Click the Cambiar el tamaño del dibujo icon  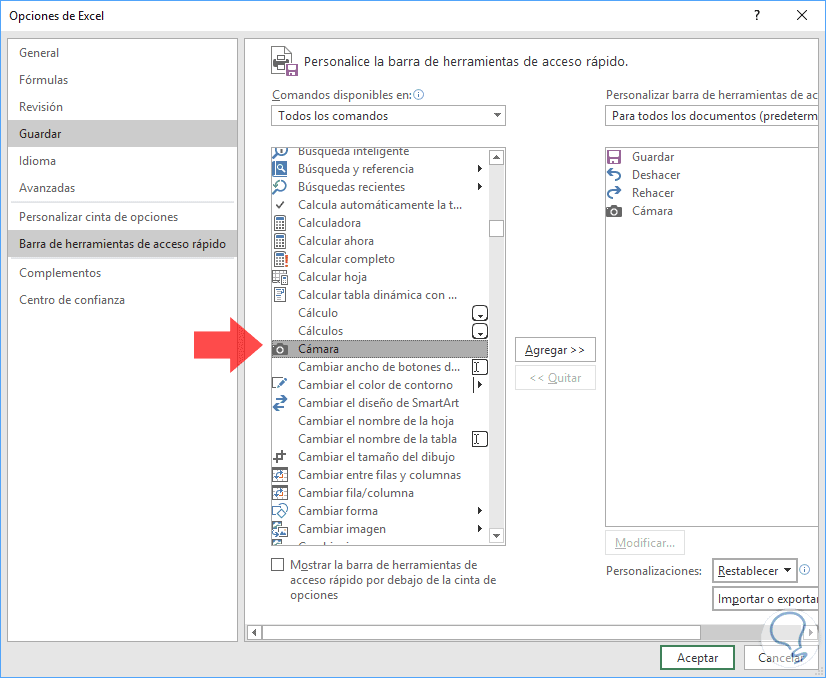pos(280,456)
